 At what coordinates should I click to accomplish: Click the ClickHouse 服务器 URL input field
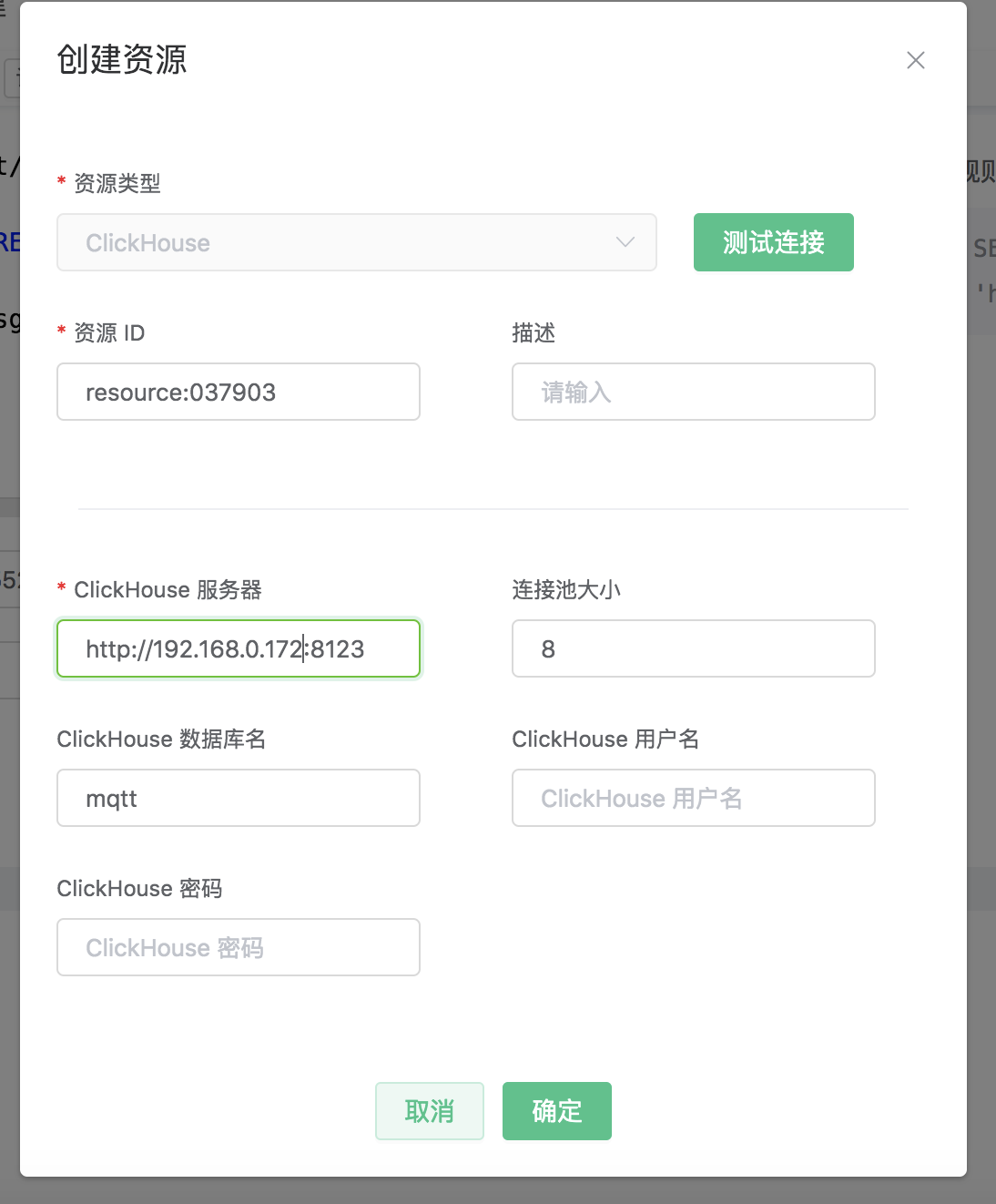pyautogui.click(x=239, y=649)
